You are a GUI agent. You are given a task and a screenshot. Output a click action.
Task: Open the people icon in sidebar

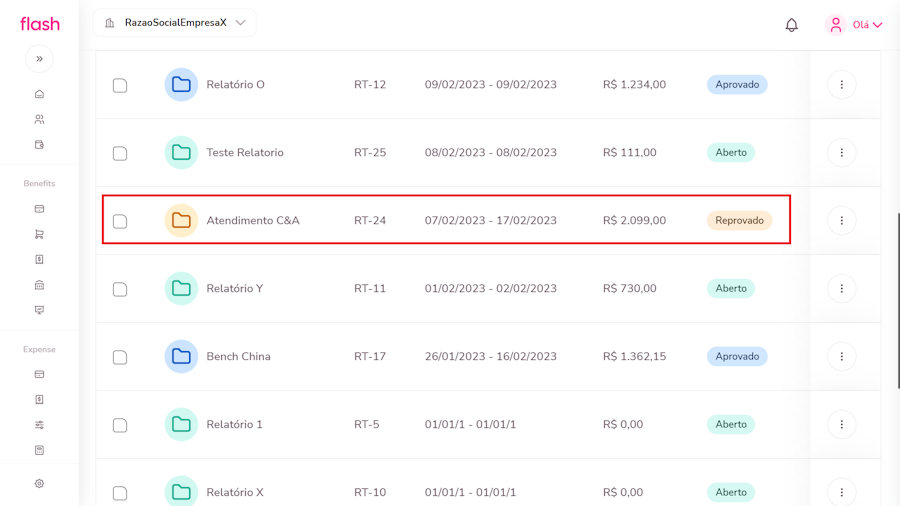coord(39,119)
